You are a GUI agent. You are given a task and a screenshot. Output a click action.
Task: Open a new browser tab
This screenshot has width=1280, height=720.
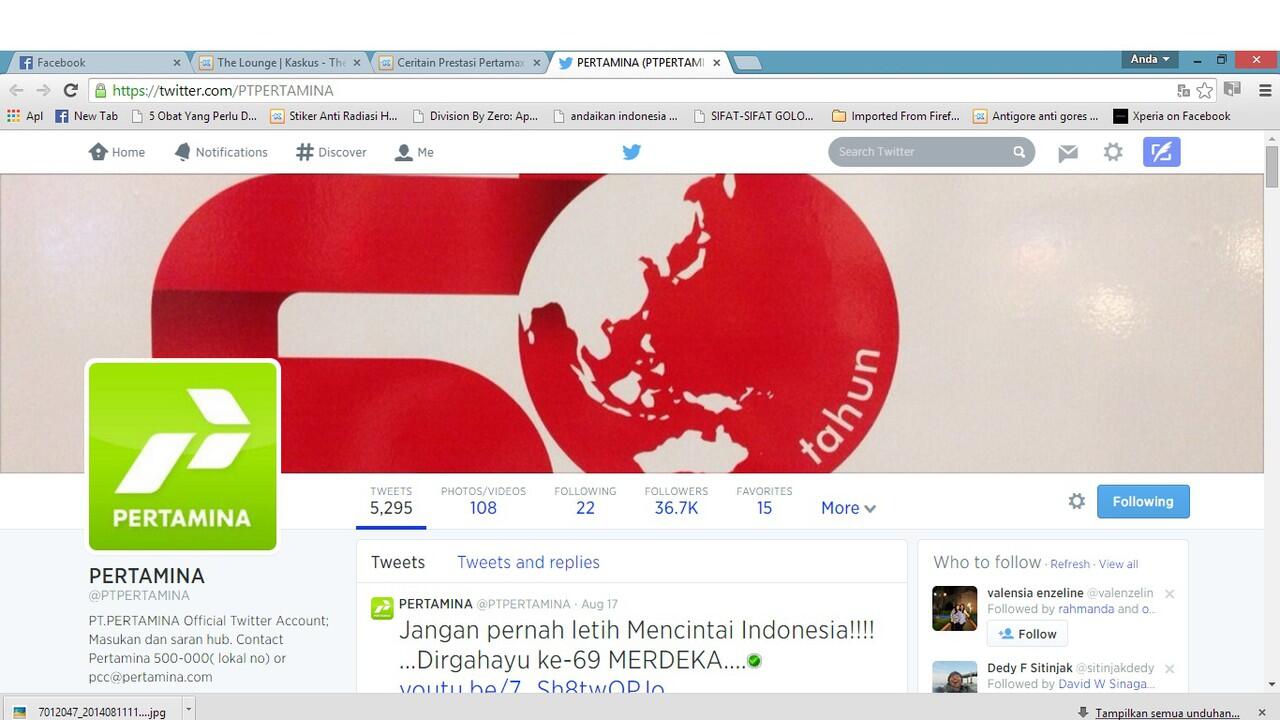click(x=747, y=63)
